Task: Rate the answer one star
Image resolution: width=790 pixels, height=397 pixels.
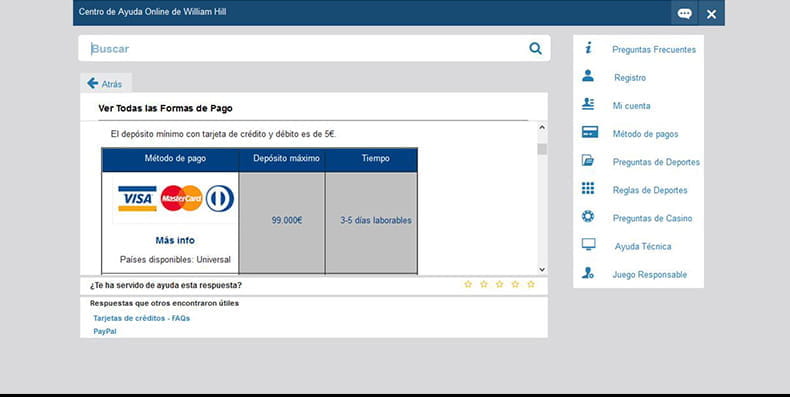Action: 468,284
